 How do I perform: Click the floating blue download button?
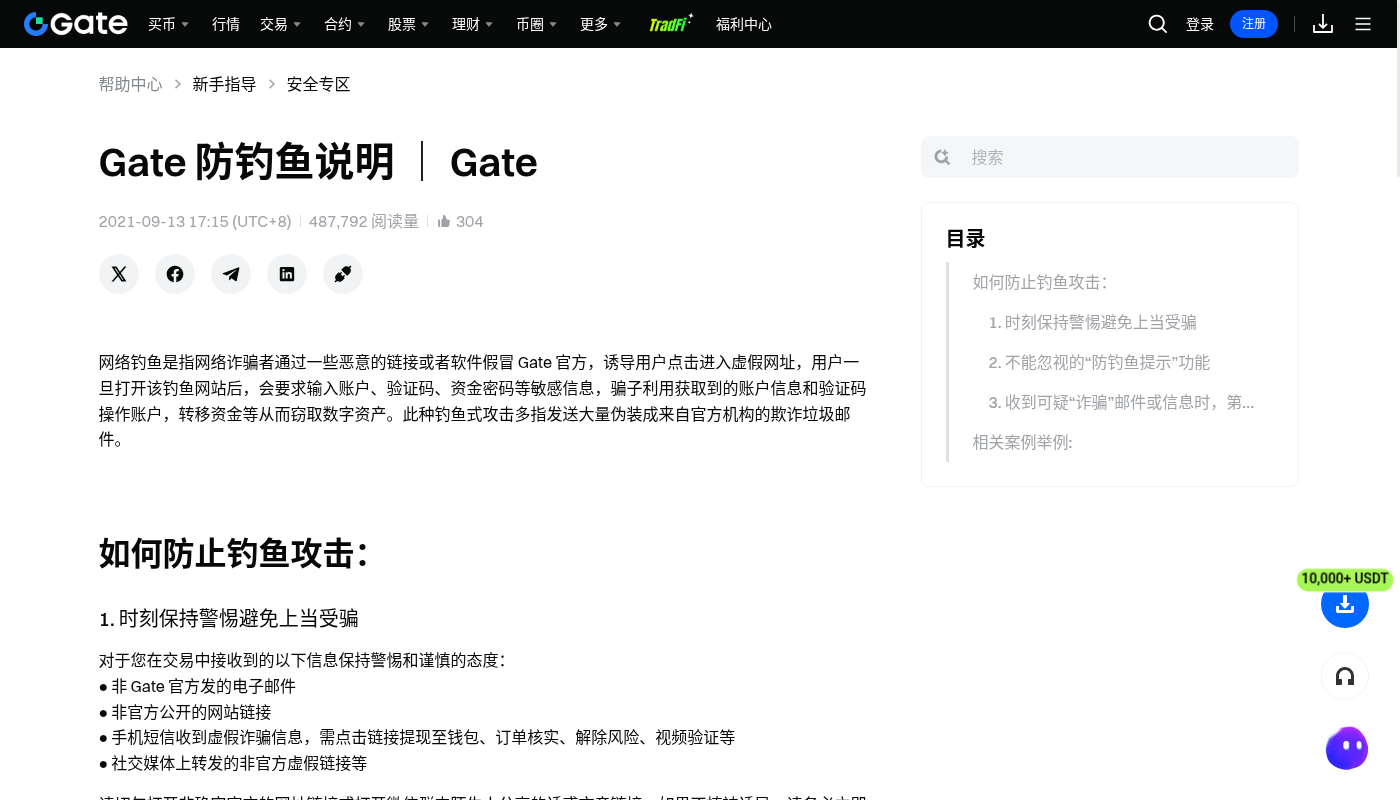(x=1345, y=604)
